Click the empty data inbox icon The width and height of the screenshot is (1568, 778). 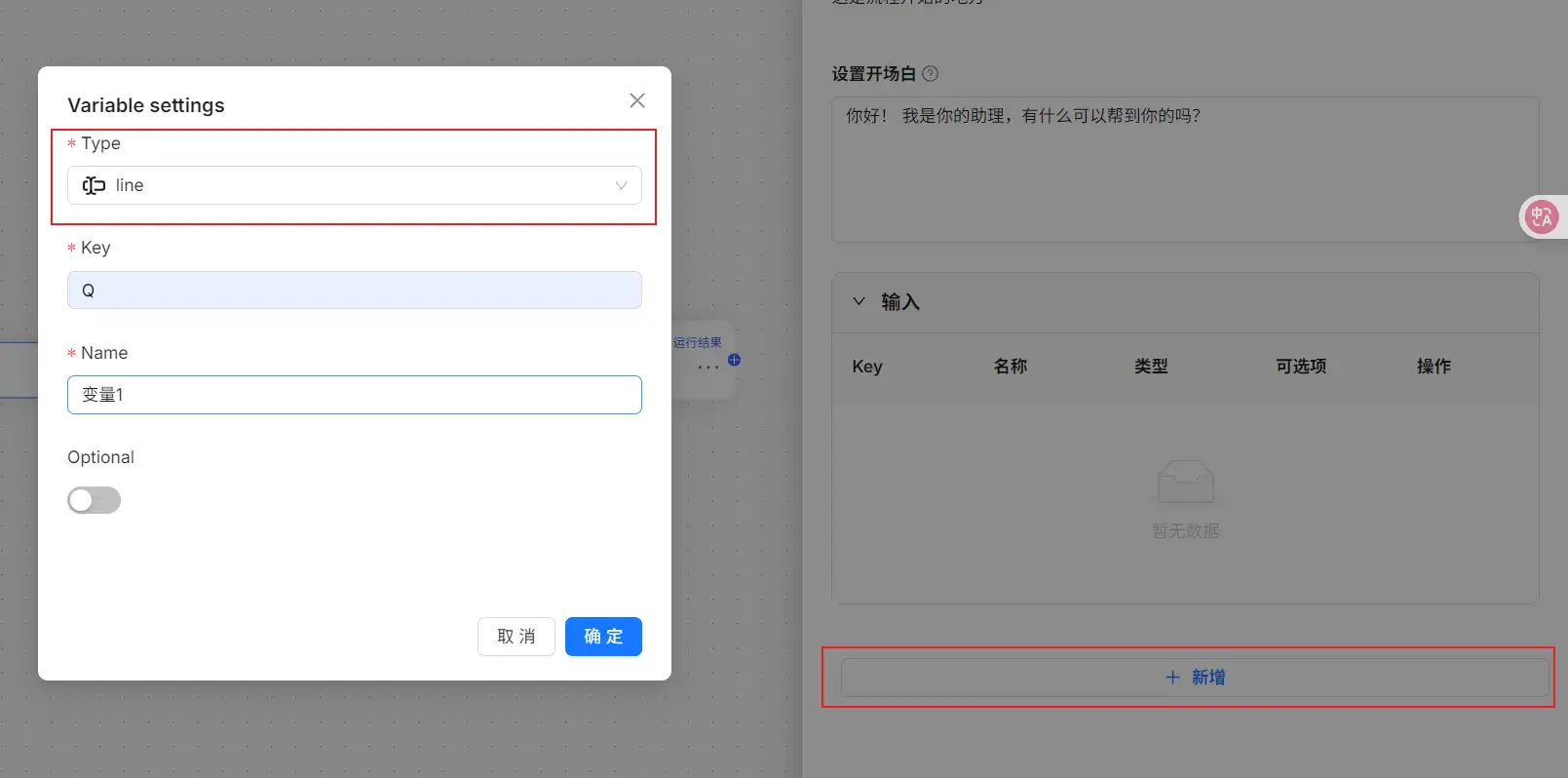coord(1185,481)
